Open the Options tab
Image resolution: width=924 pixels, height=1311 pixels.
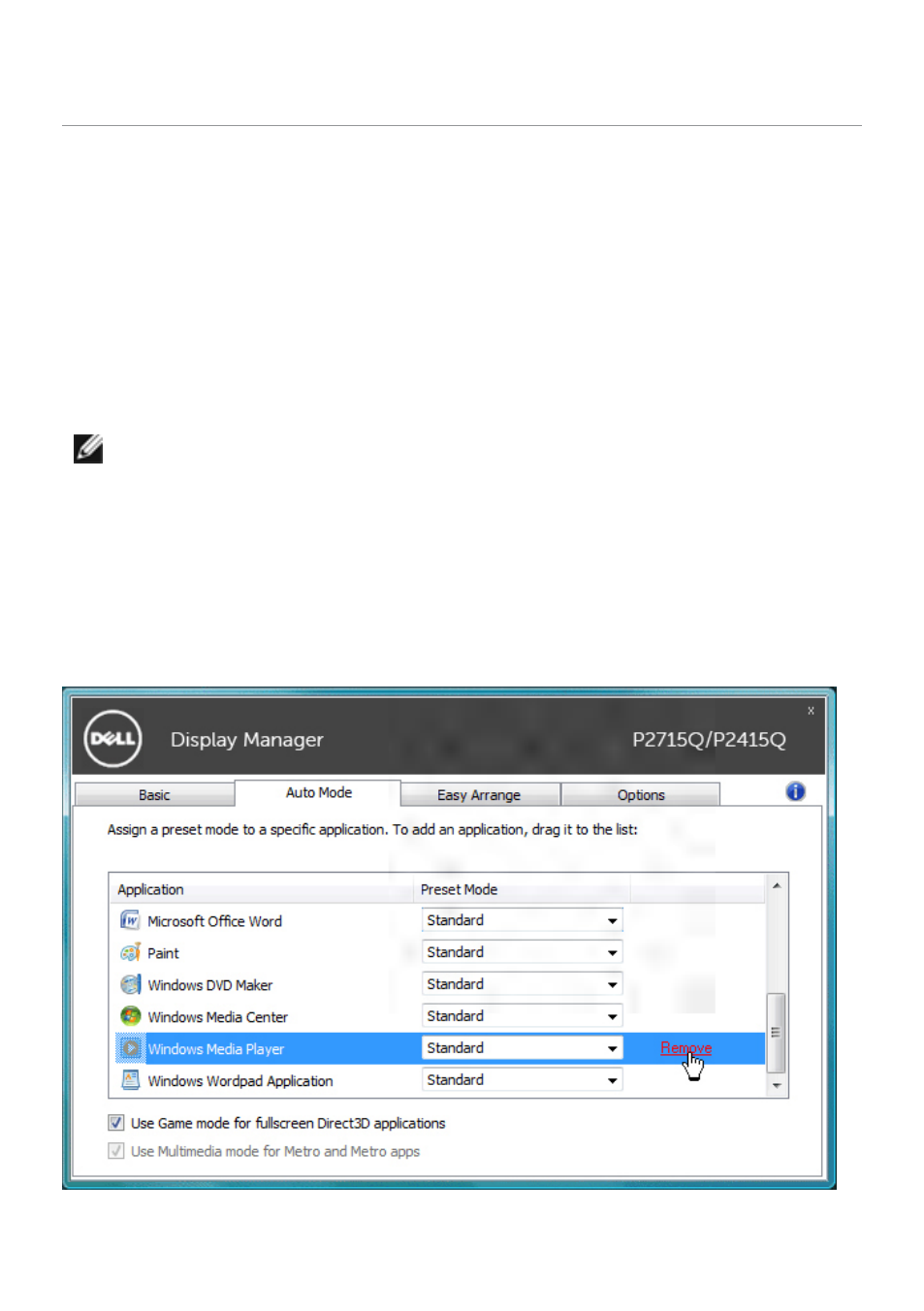pos(641,795)
